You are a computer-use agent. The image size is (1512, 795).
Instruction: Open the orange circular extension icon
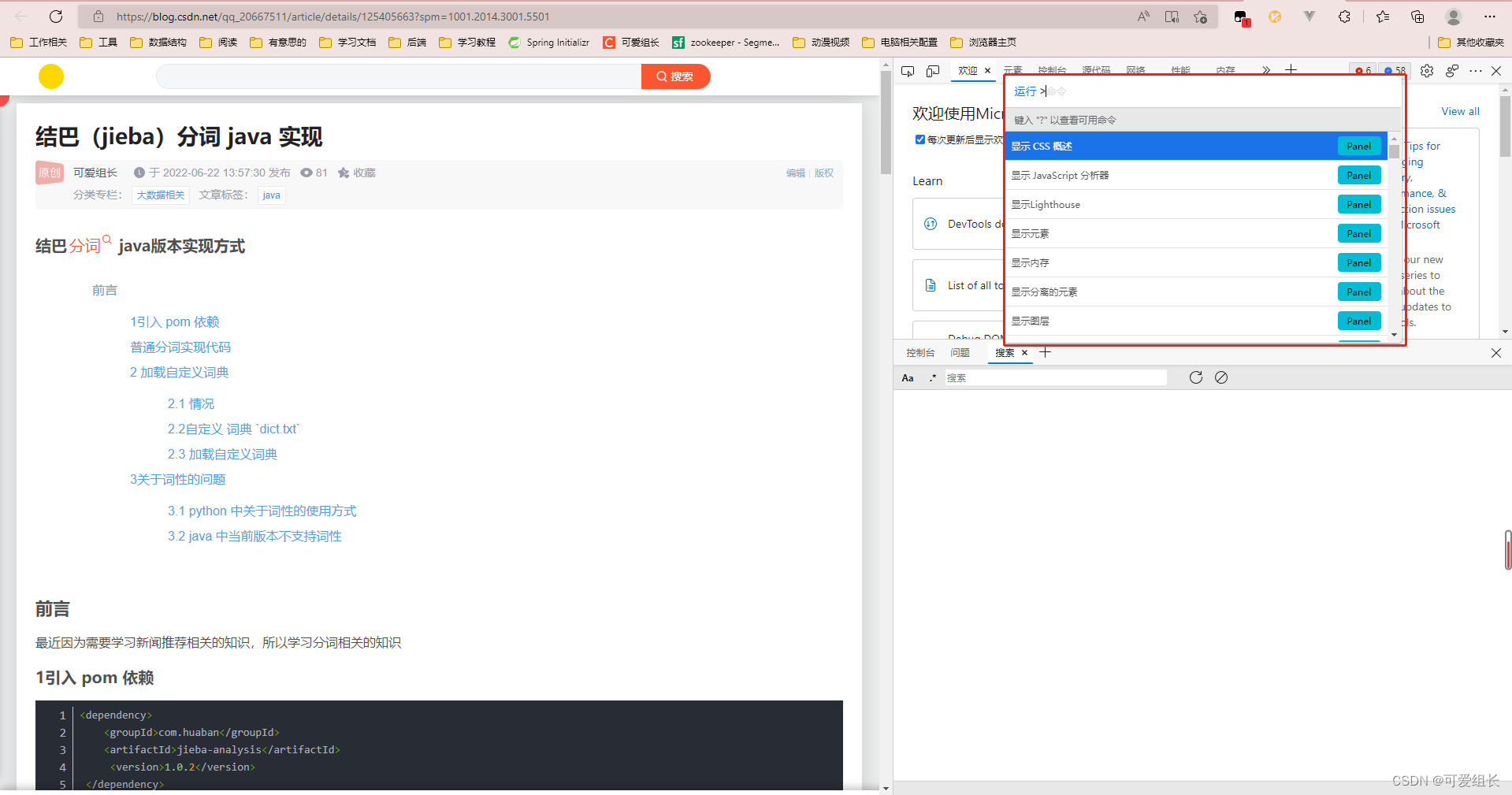[x=1275, y=16]
